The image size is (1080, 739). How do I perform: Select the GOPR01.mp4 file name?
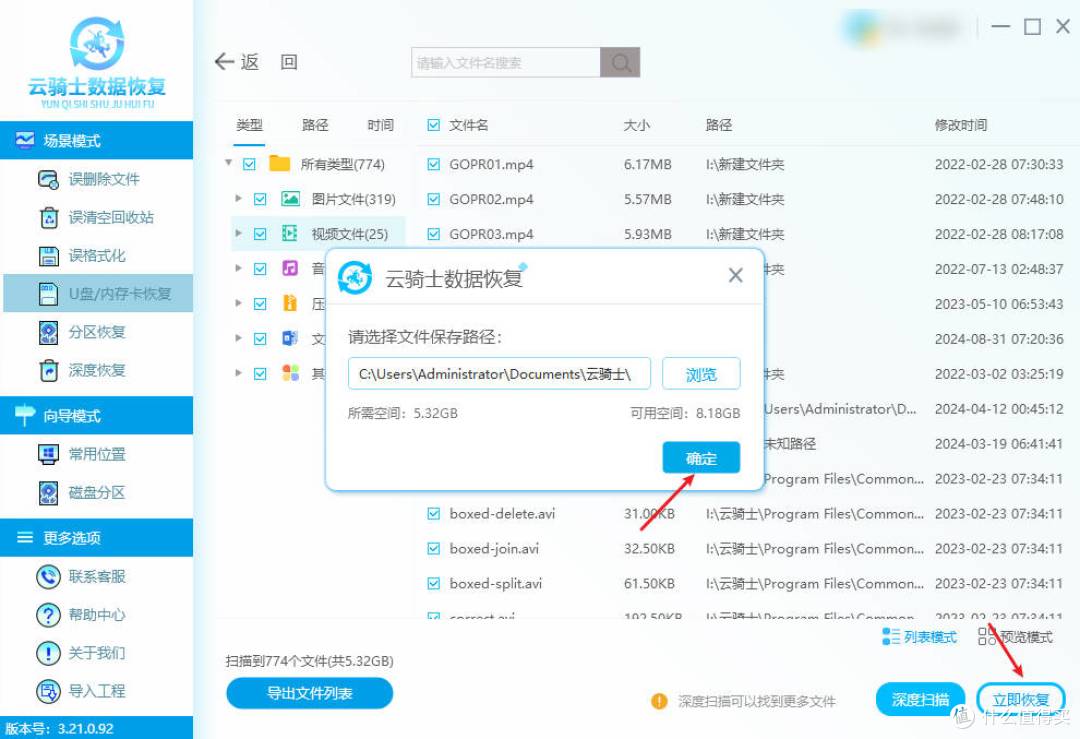point(491,165)
